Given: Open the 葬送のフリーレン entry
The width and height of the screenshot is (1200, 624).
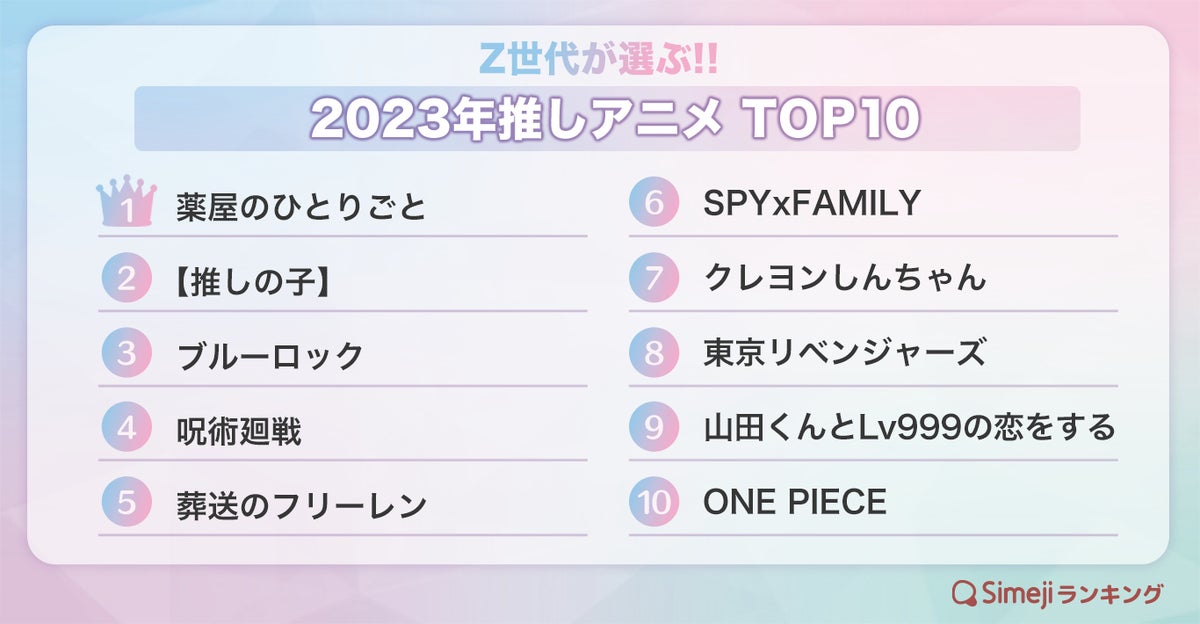Looking at the screenshot, I should pos(300,504).
